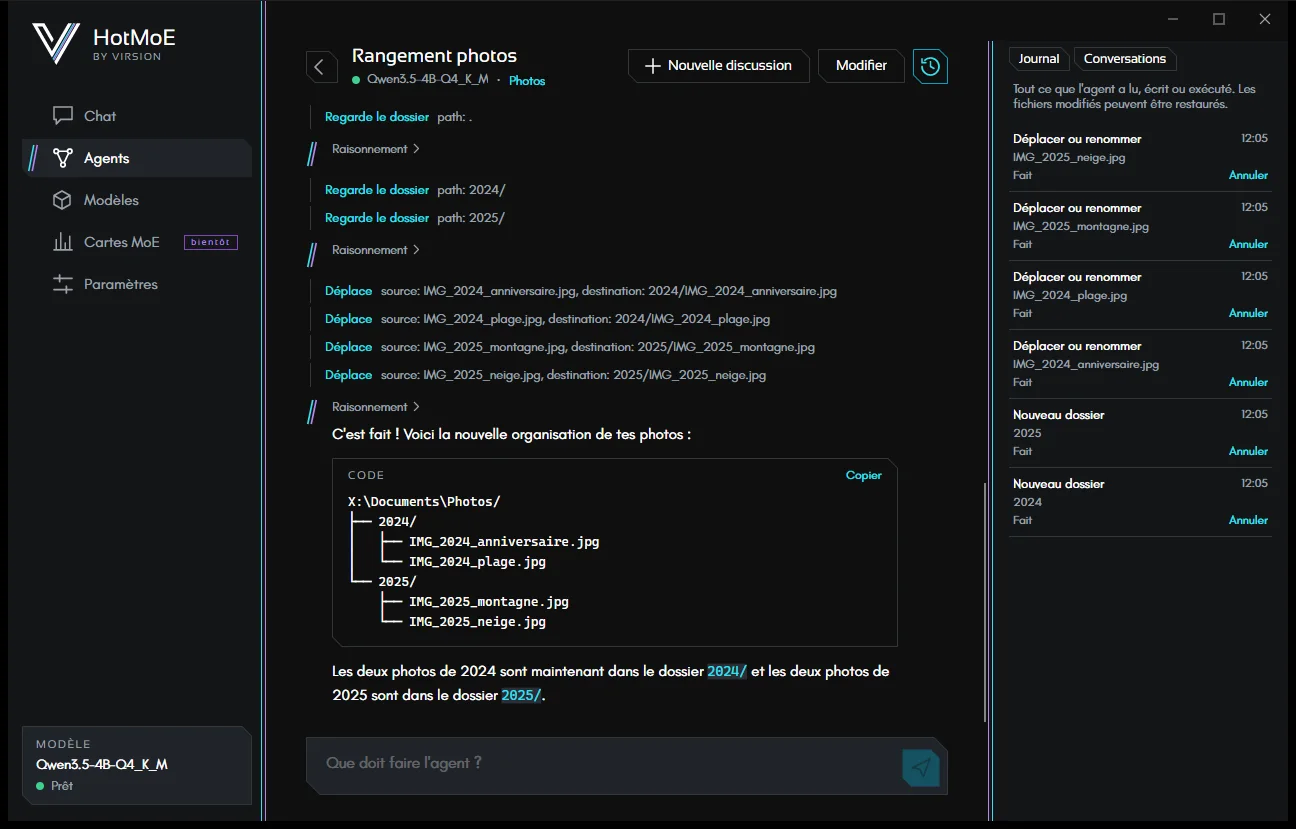This screenshot has width=1296, height=829.
Task: Expand Raisonnement just above 'C'est fait !'
Action: [x=376, y=407]
